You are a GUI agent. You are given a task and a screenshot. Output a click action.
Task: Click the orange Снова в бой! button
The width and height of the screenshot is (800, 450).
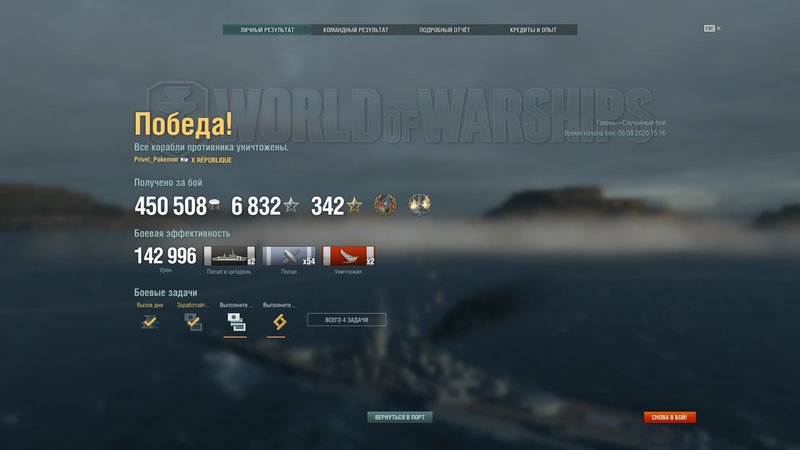click(669, 417)
